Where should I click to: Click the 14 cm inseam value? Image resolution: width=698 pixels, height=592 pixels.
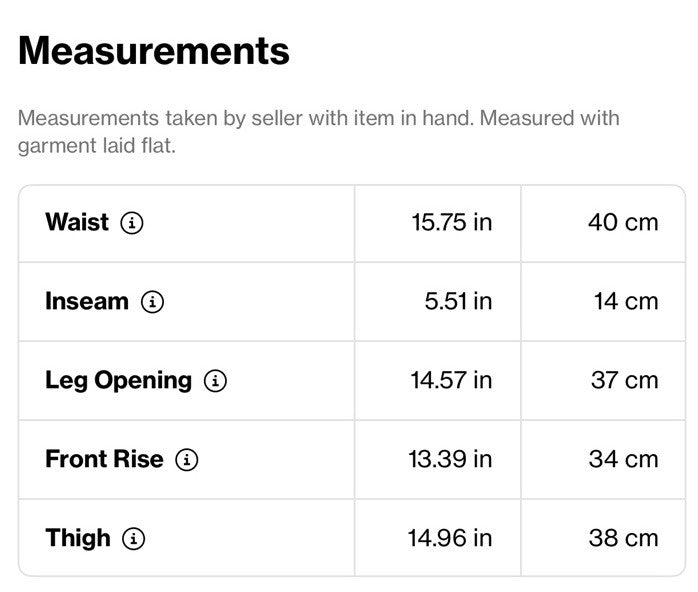(626, 302)
